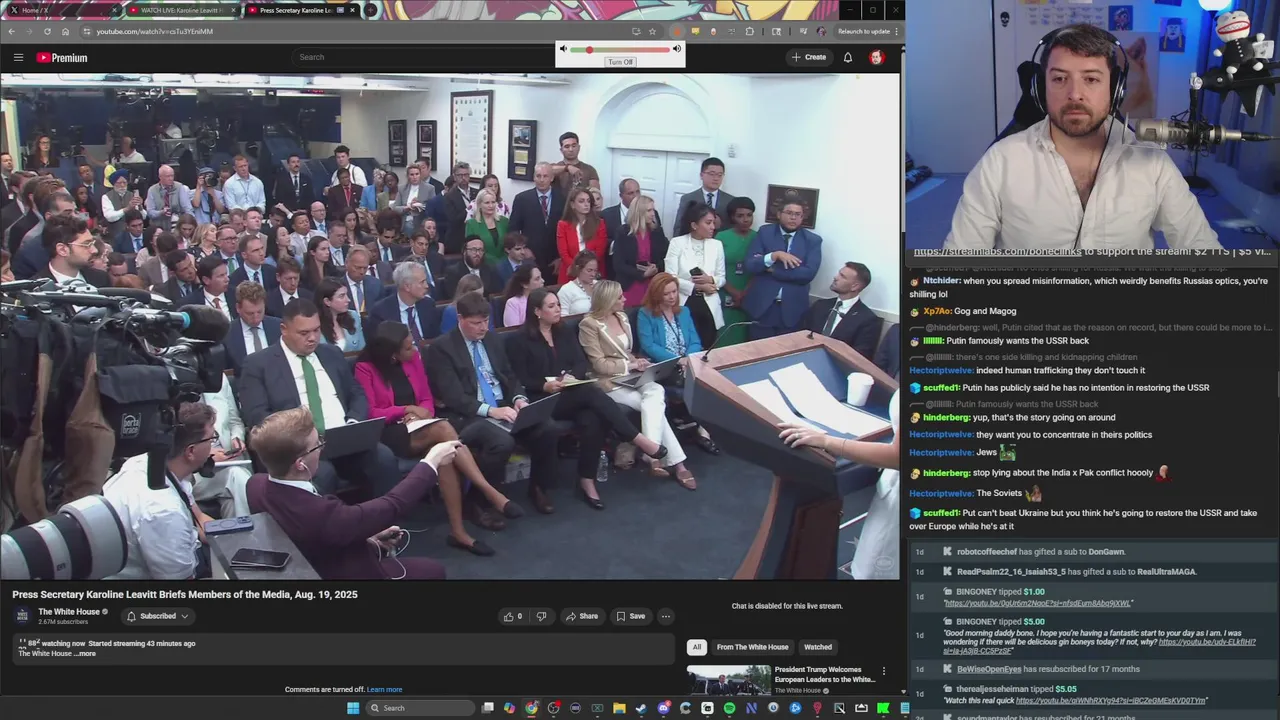Click the max volume speaker icon in popup

(677, 49)
